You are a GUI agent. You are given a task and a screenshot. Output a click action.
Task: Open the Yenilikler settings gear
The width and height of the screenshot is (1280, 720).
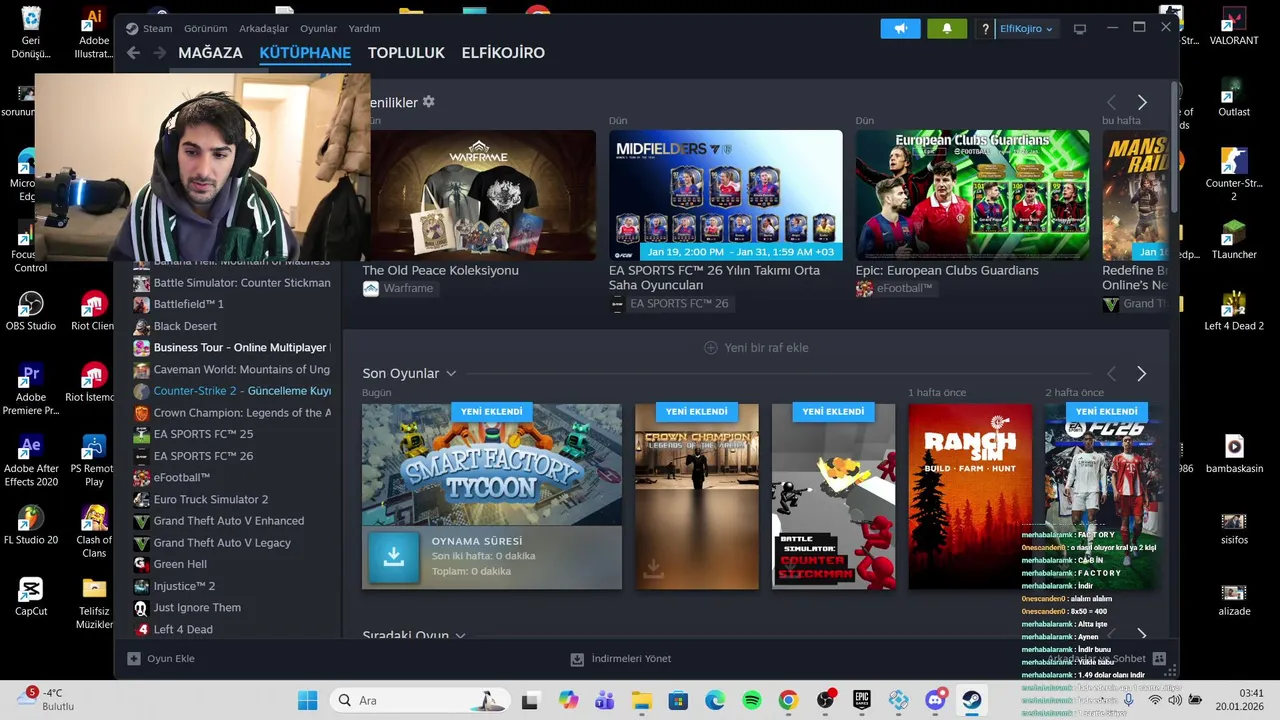click(429, 102)
